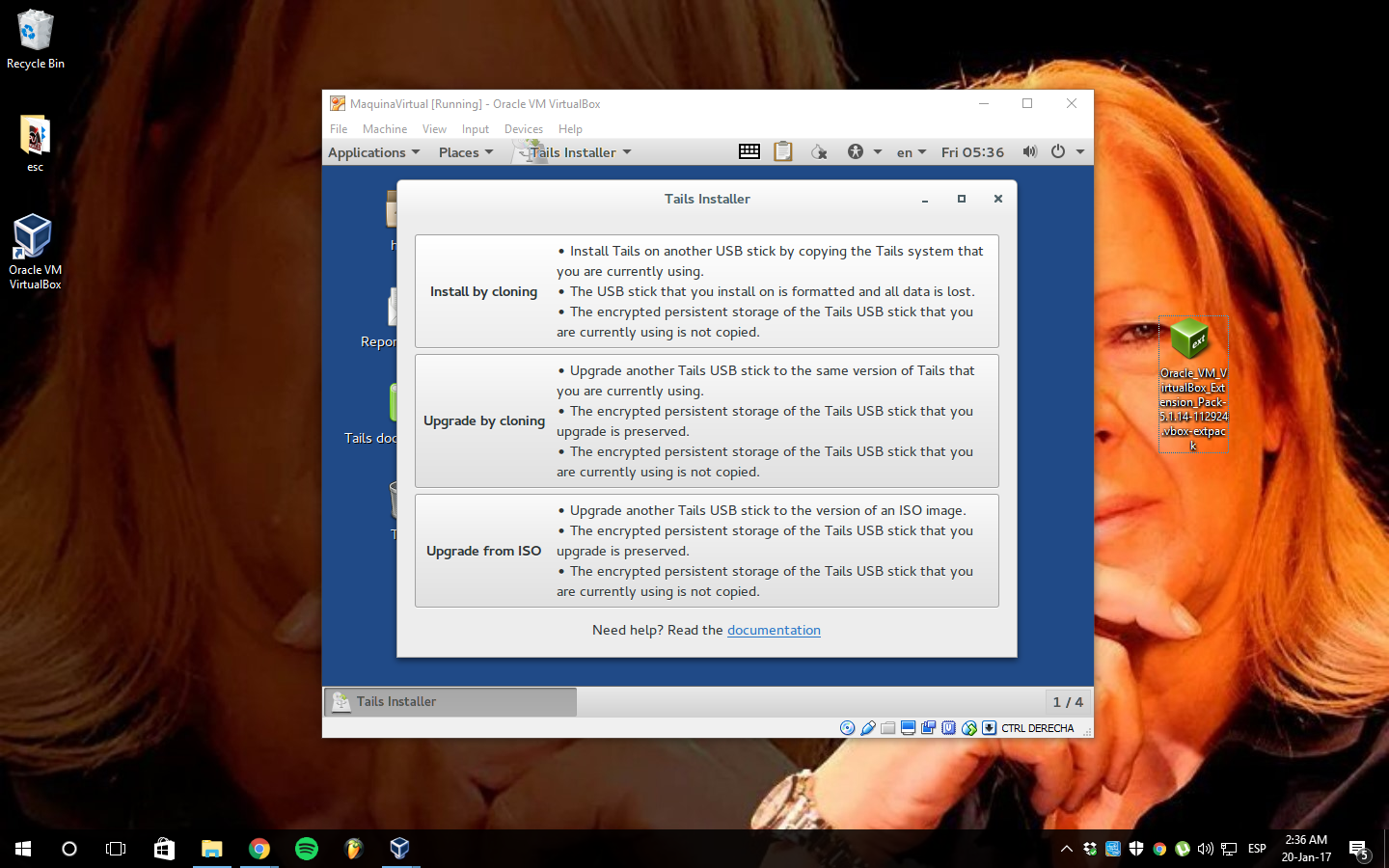This screenshot has width=1389, height=868.
Task: Open the universal access menu icon
Action: [x=856, y=151]
